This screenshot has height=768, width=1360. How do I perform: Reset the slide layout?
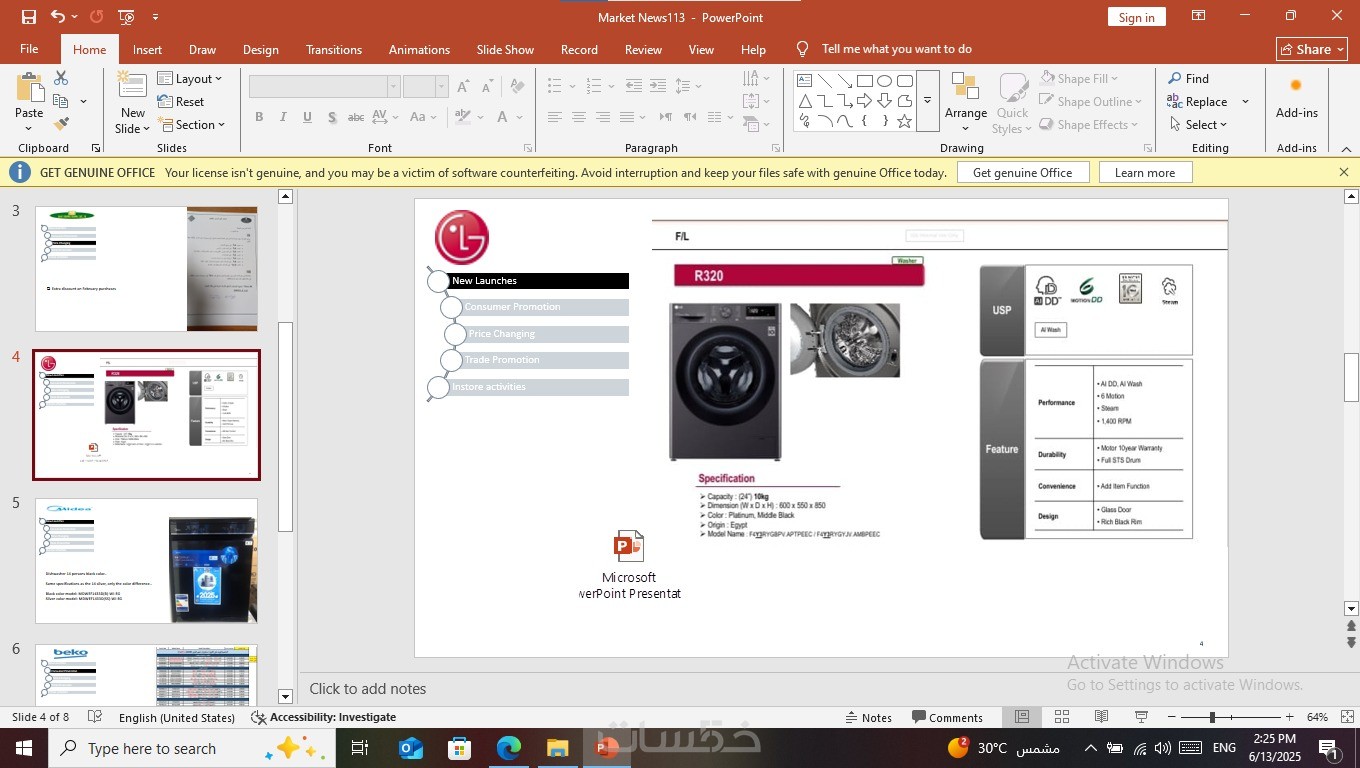181,101
